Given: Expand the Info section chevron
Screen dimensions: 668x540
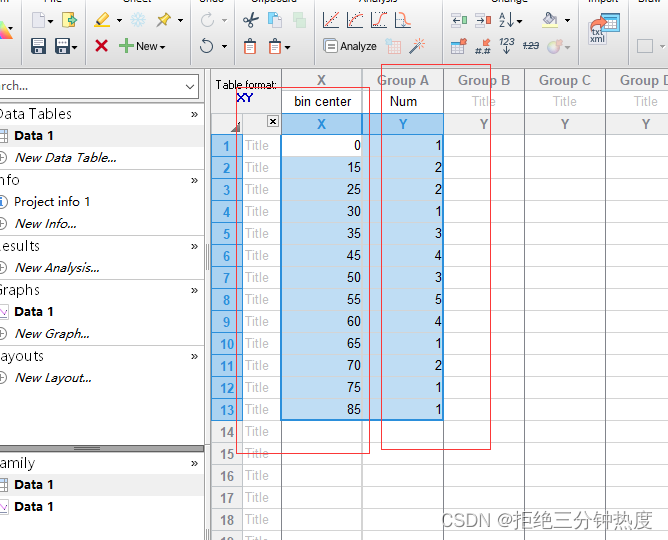Looking at the screenshot, I should pos(195,180).
